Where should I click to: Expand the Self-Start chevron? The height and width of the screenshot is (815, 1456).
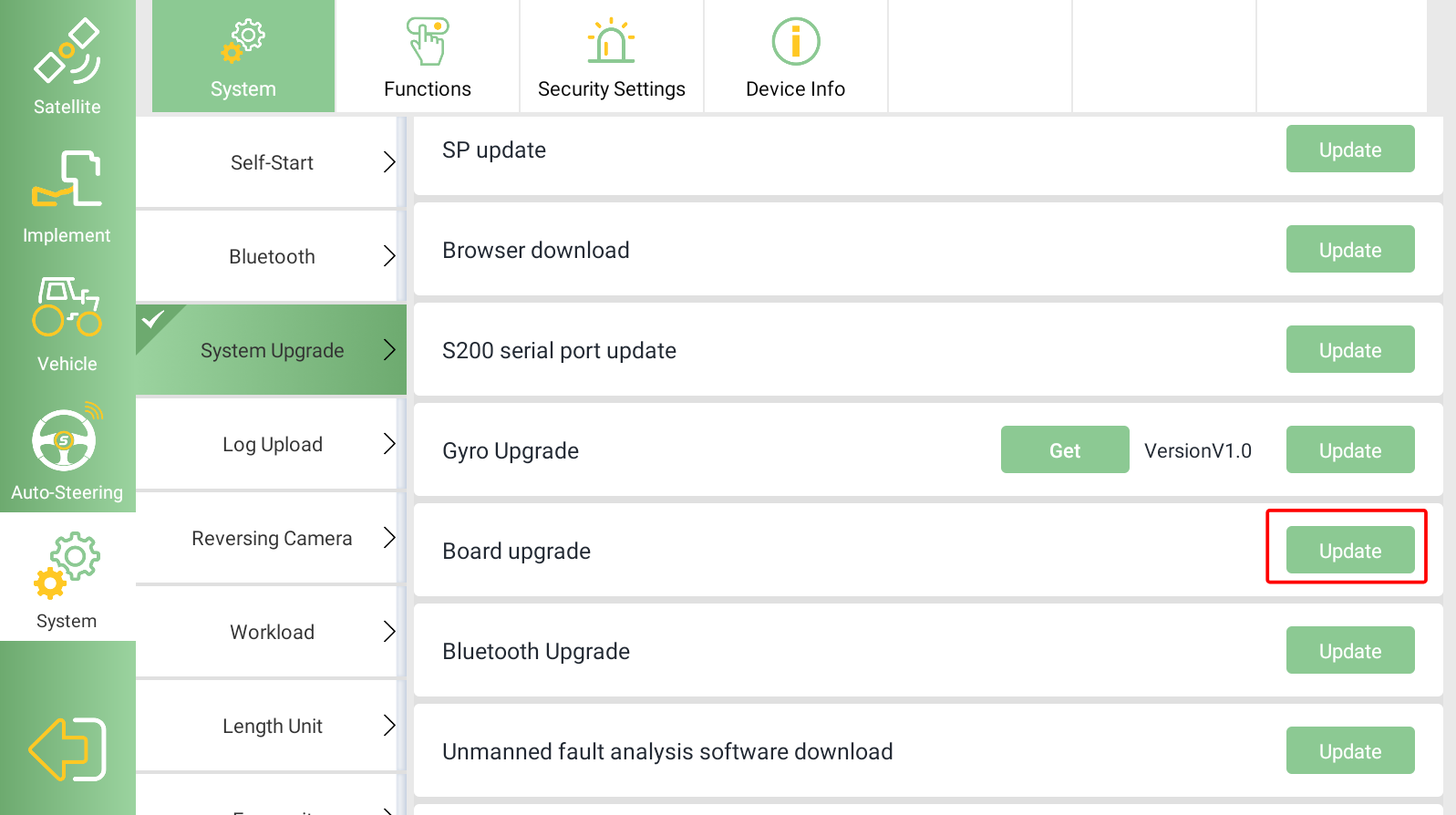[x=389, y=162]
